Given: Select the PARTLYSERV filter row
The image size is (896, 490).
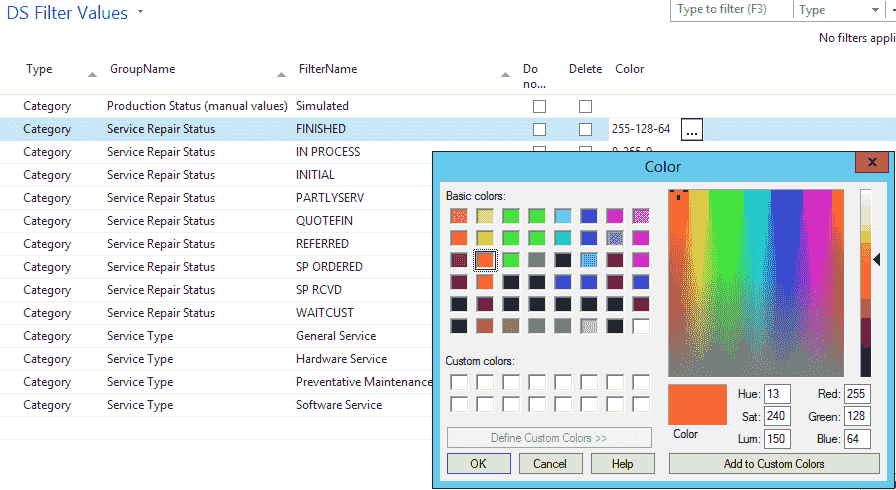Looking at the screenshot, I should [x=330, y=198].
